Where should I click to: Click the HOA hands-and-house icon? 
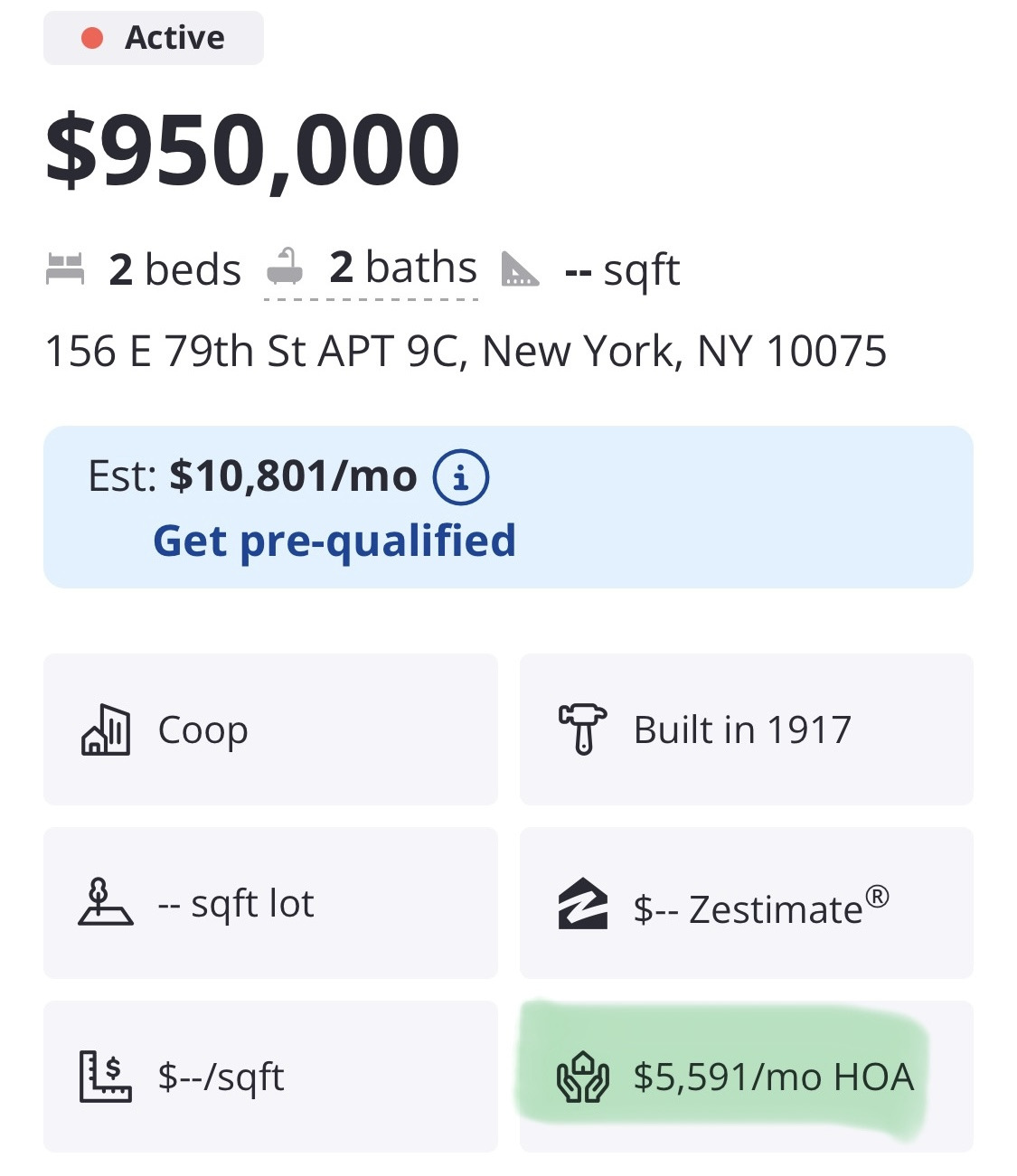coord(583,1077)
